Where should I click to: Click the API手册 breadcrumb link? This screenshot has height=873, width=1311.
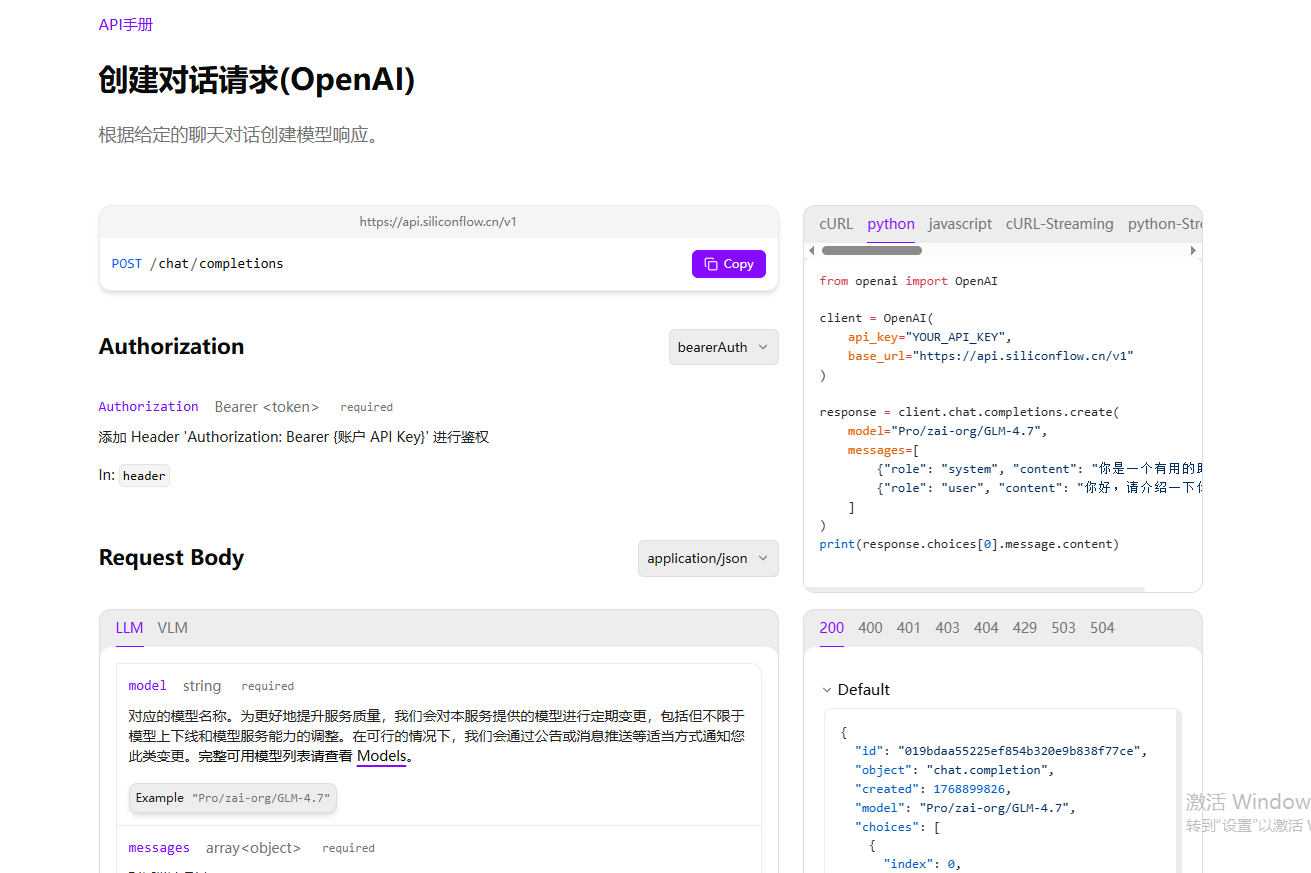126,25
